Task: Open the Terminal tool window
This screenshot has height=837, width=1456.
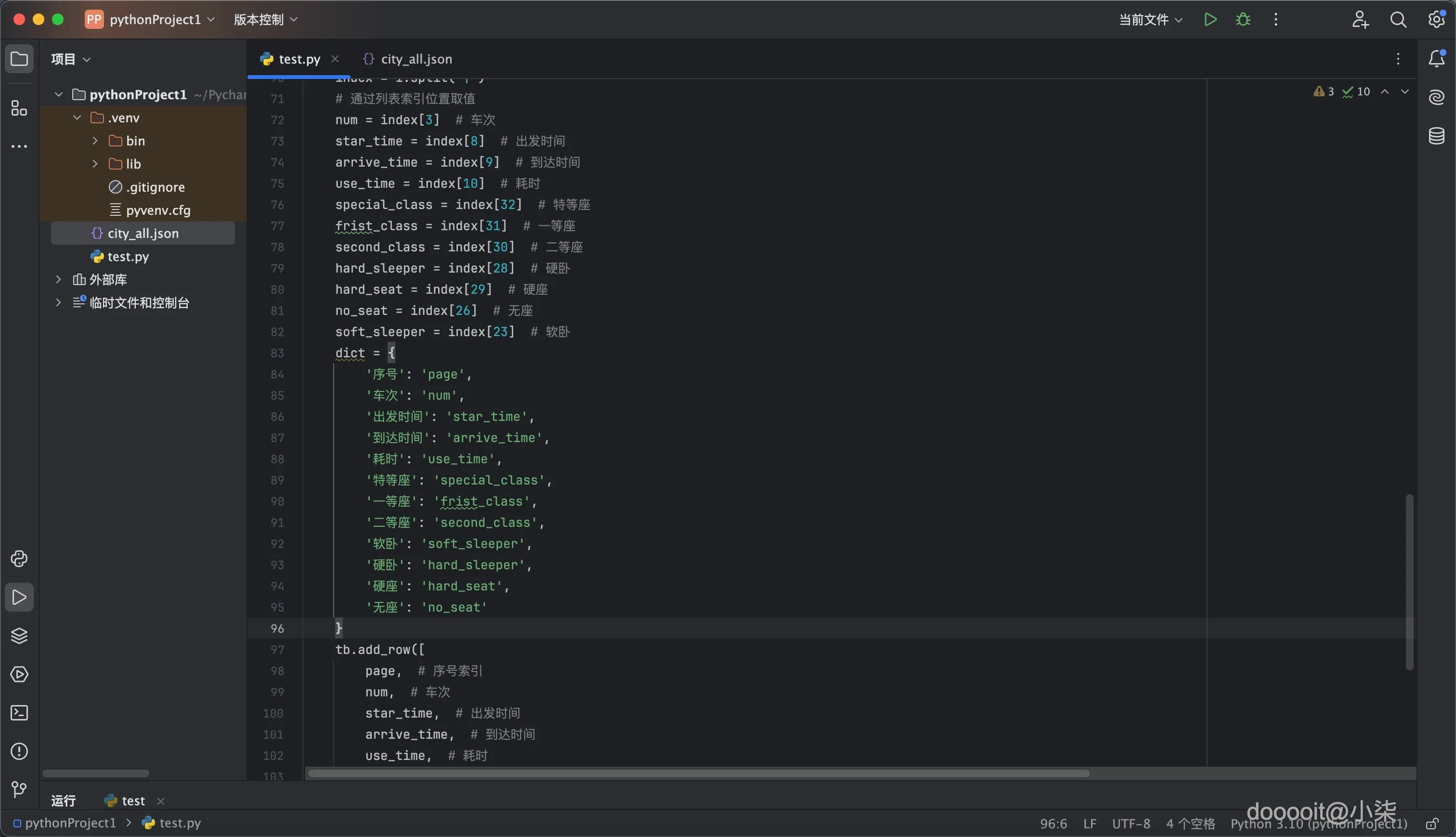Action: [19, 713]
